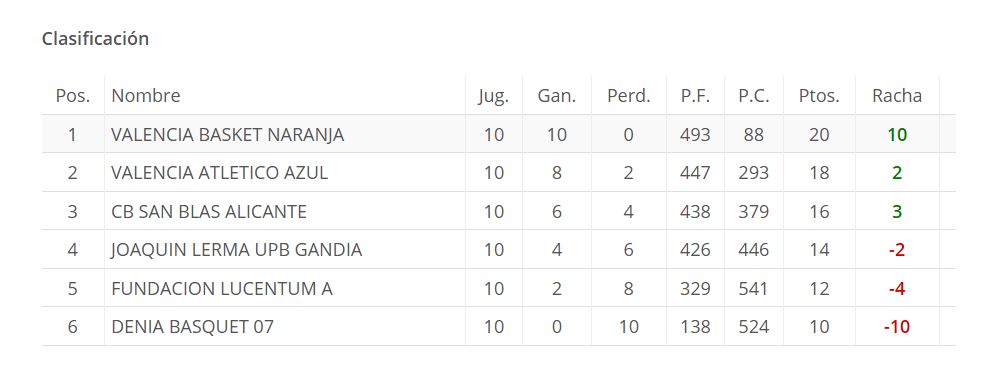
Task: Click the red streak value -10
Action: point(897,327)
